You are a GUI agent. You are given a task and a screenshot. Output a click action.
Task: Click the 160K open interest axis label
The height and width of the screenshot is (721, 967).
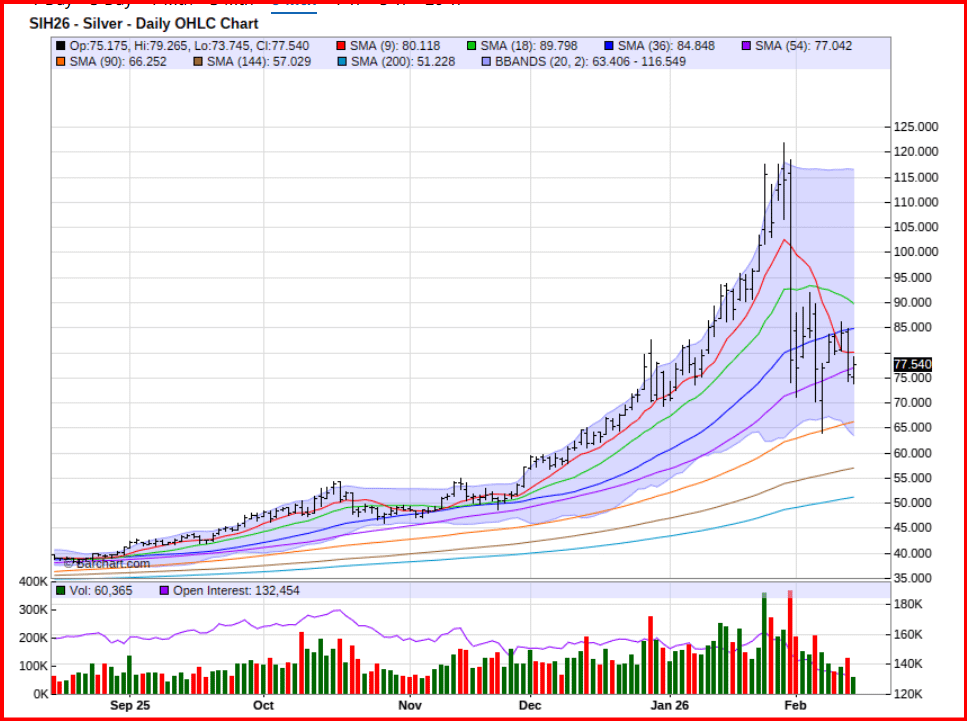(908, 635)
